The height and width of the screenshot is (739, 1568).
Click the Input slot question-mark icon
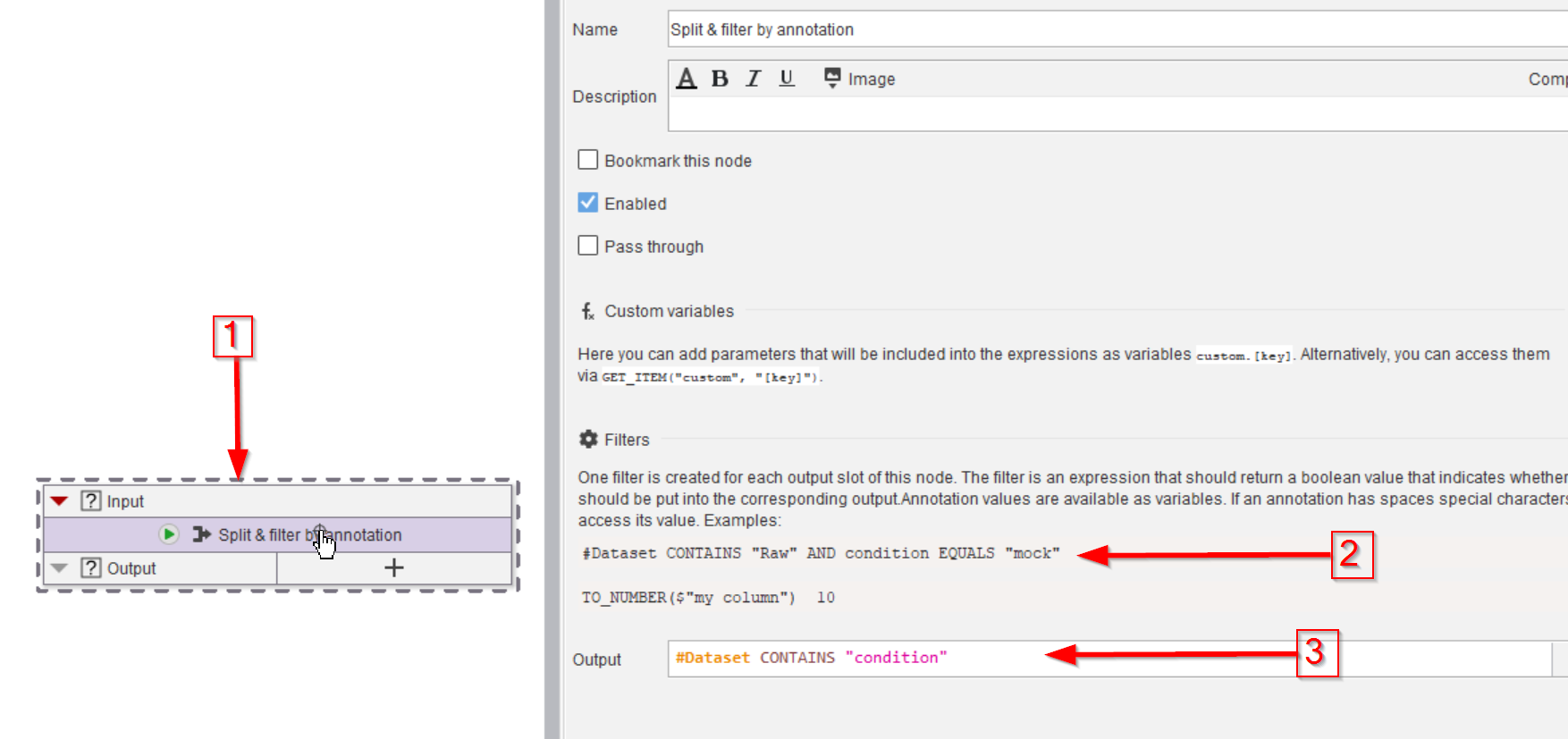pos(91,501)
